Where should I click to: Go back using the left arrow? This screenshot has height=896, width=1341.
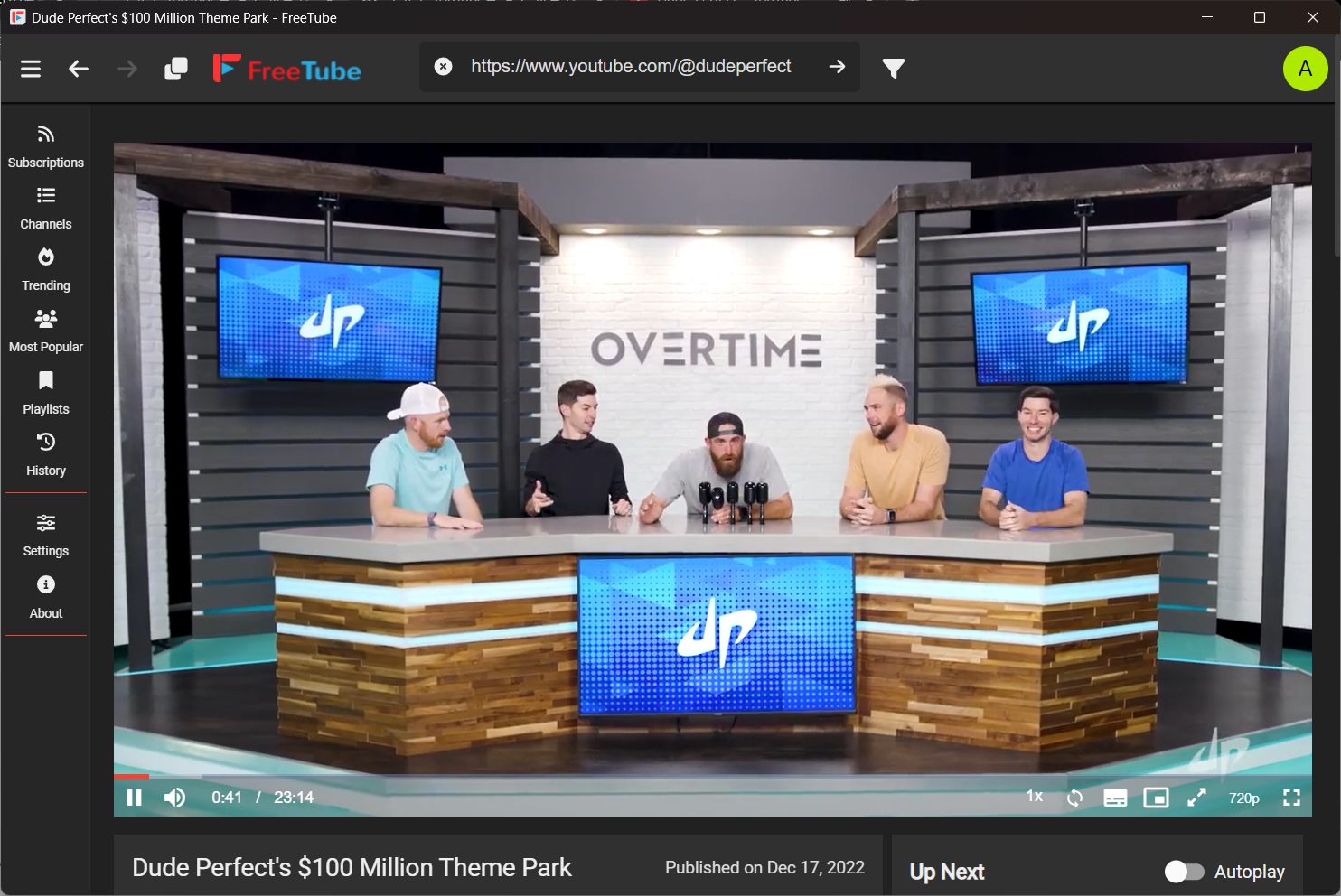tap(79, 69)
